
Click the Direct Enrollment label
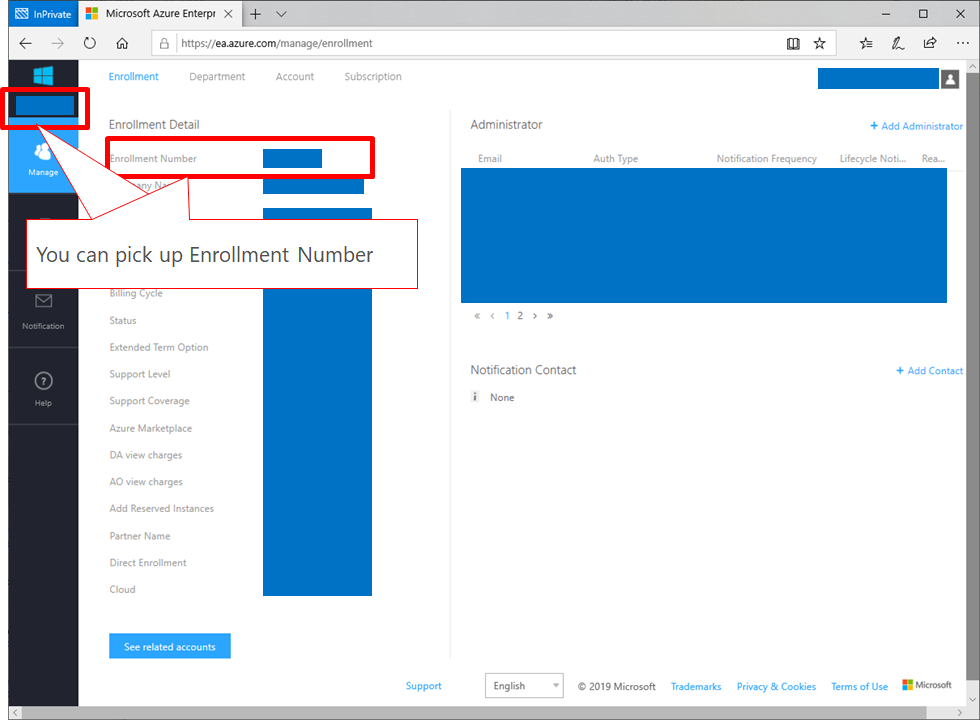click(x=148, y=562)
